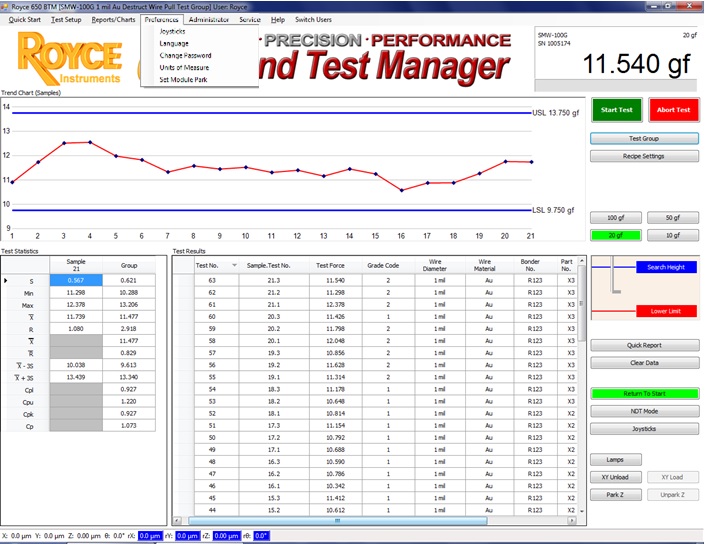Click the rX 0.0 µm status field
Screen dimensions: 705x544
[x=150, y=536]
